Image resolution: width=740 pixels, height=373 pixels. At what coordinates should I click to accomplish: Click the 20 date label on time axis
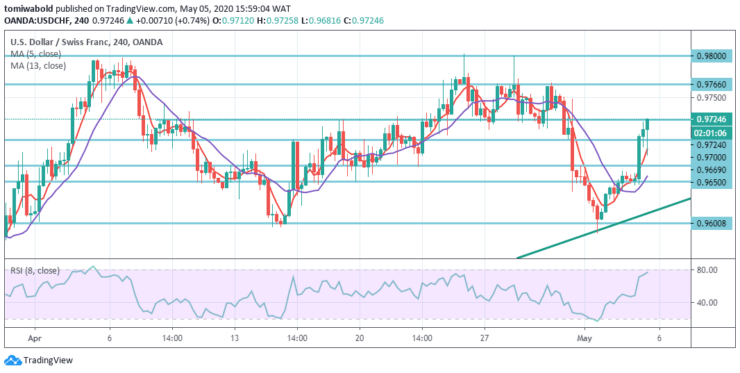[359, 338]
